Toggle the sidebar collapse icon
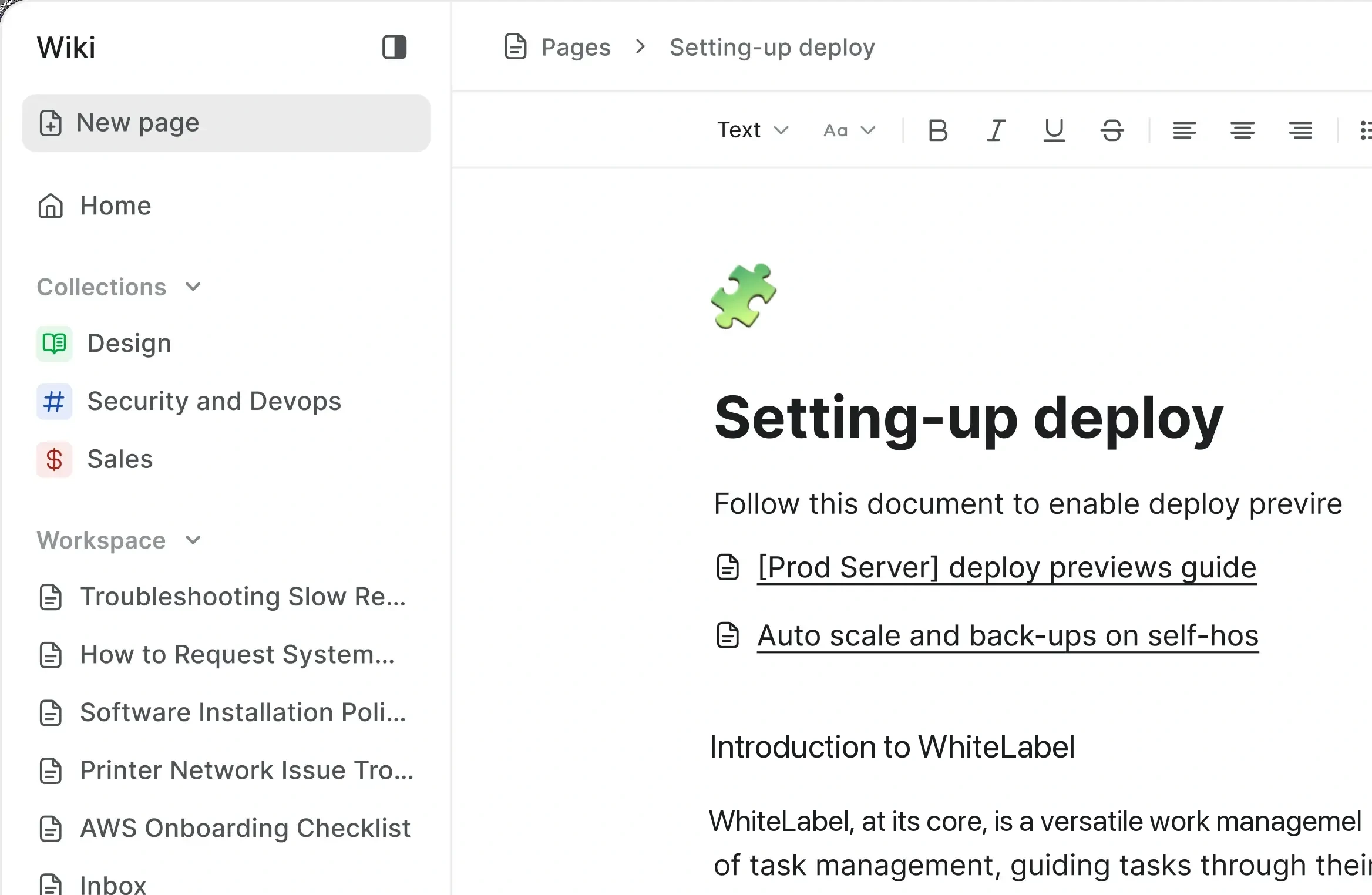The width and height of the screenshot is (1372, 895). [x=394, y=47]
